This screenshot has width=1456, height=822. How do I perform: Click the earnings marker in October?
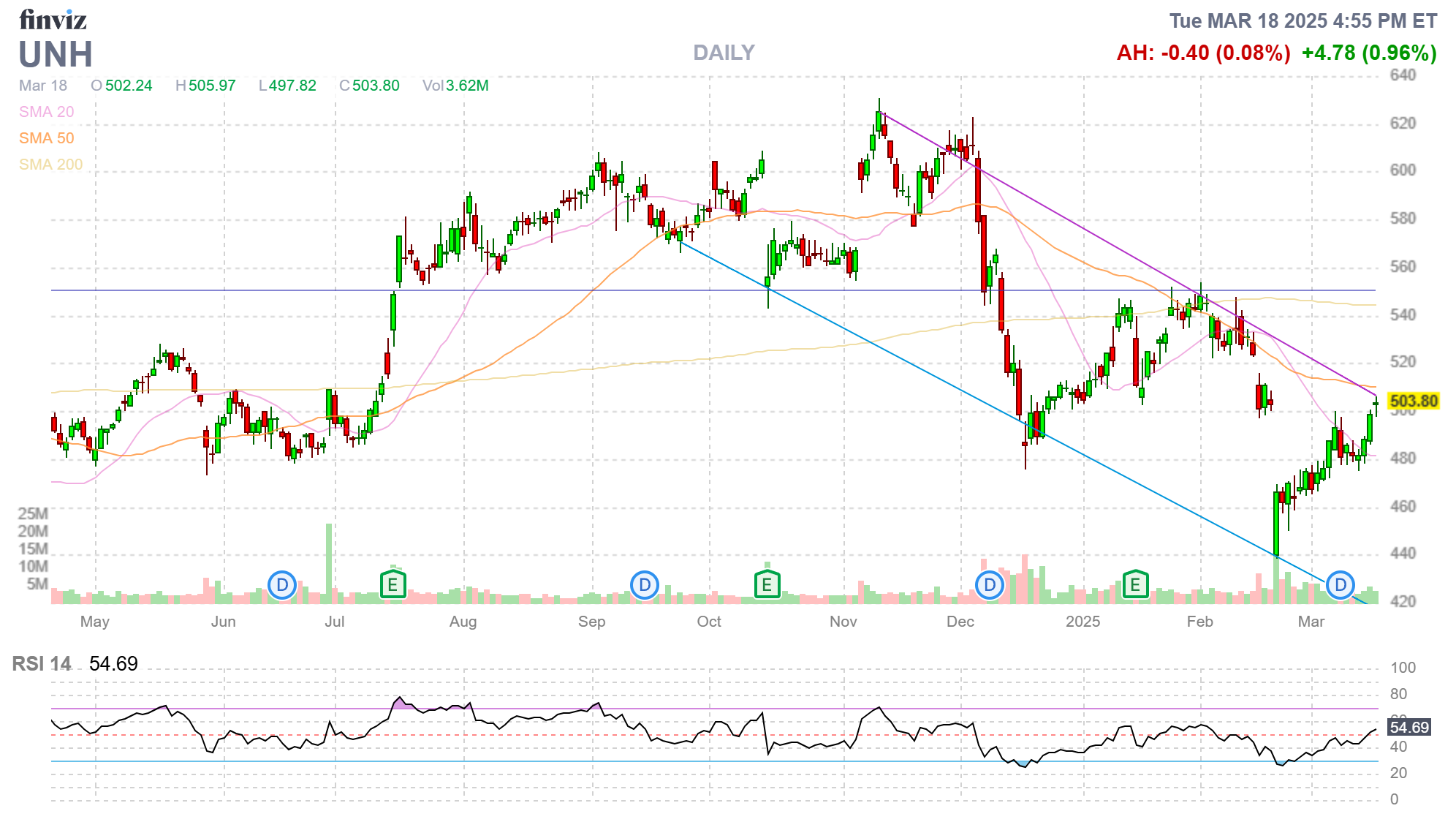tap(767, 585)
